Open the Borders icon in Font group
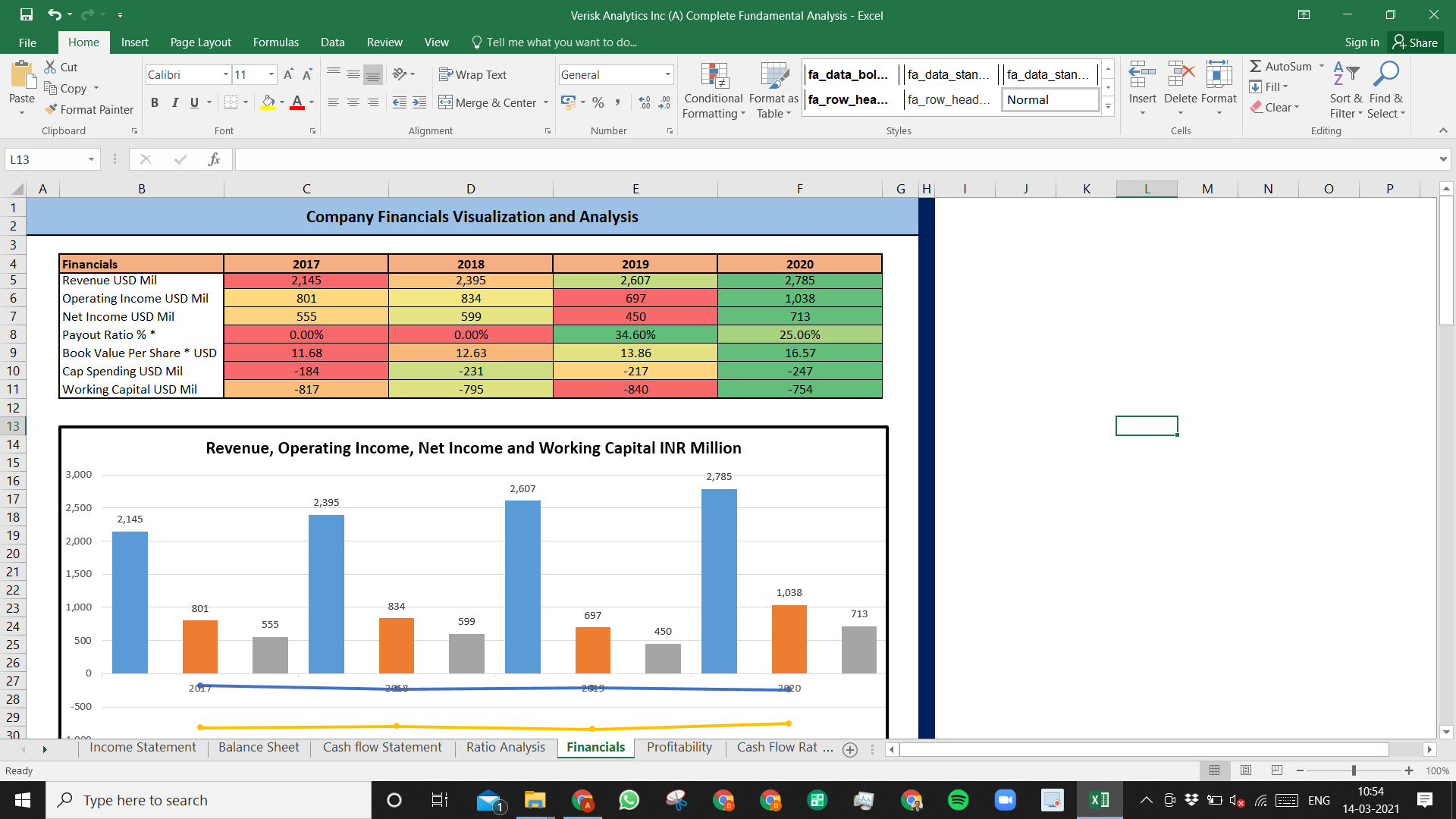 231,102
